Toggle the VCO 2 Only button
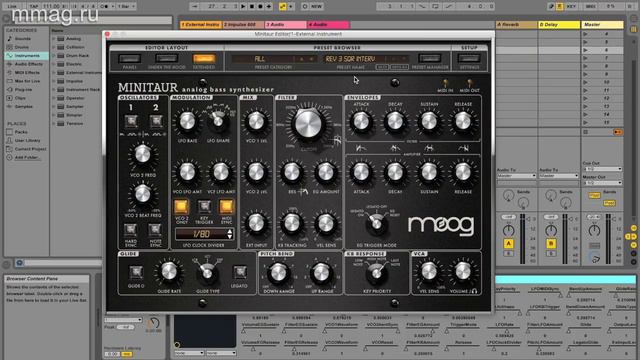The width and height of the screenshot is (640, 360). click(181, 207)
